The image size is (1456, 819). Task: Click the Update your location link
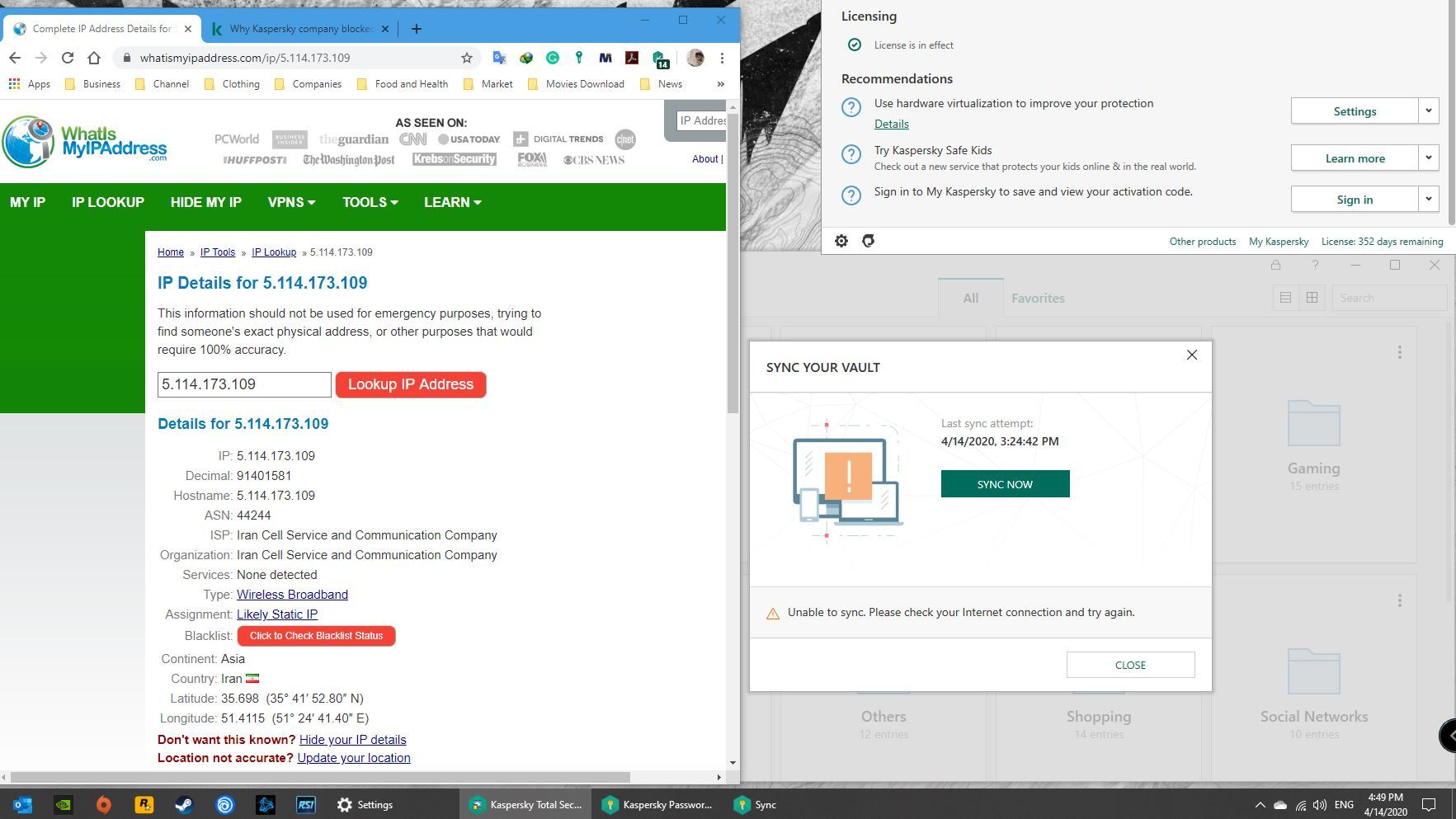(354, 758)
